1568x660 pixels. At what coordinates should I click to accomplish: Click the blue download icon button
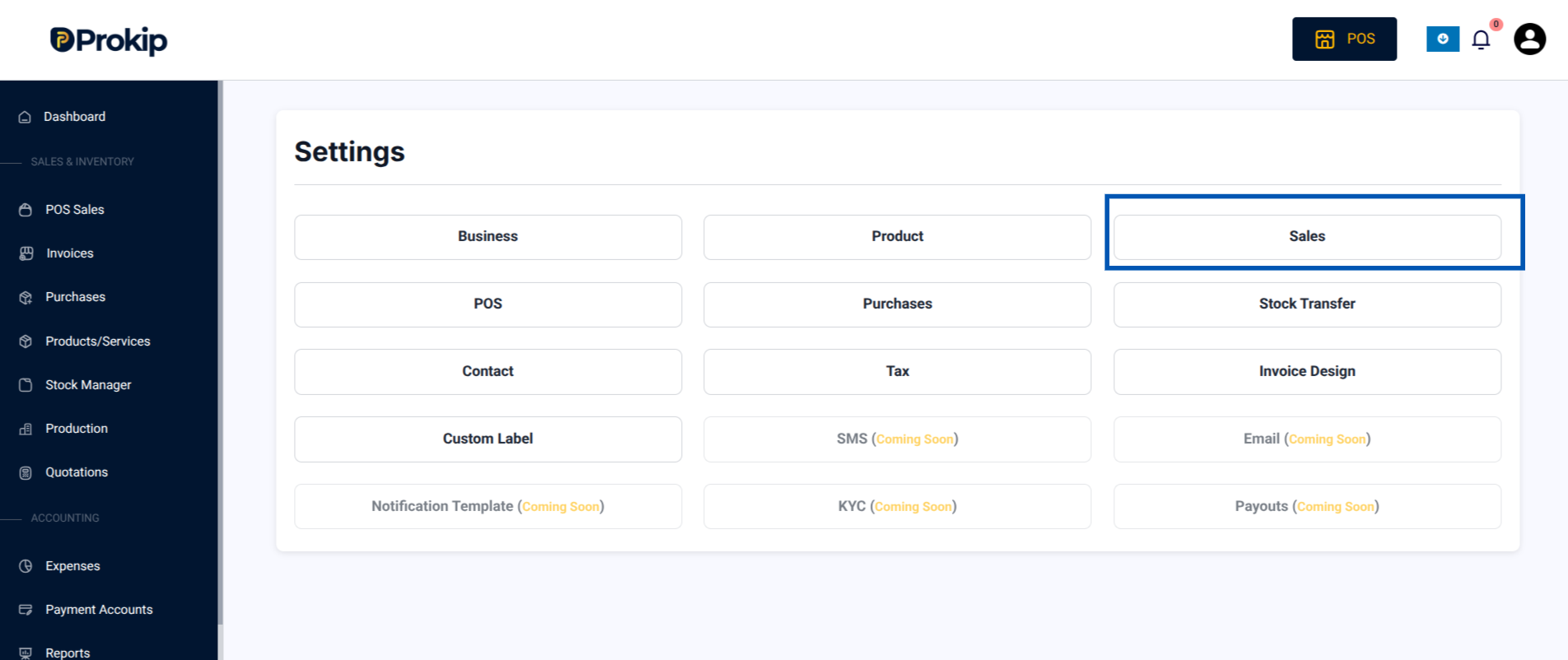click(1443, 39)
